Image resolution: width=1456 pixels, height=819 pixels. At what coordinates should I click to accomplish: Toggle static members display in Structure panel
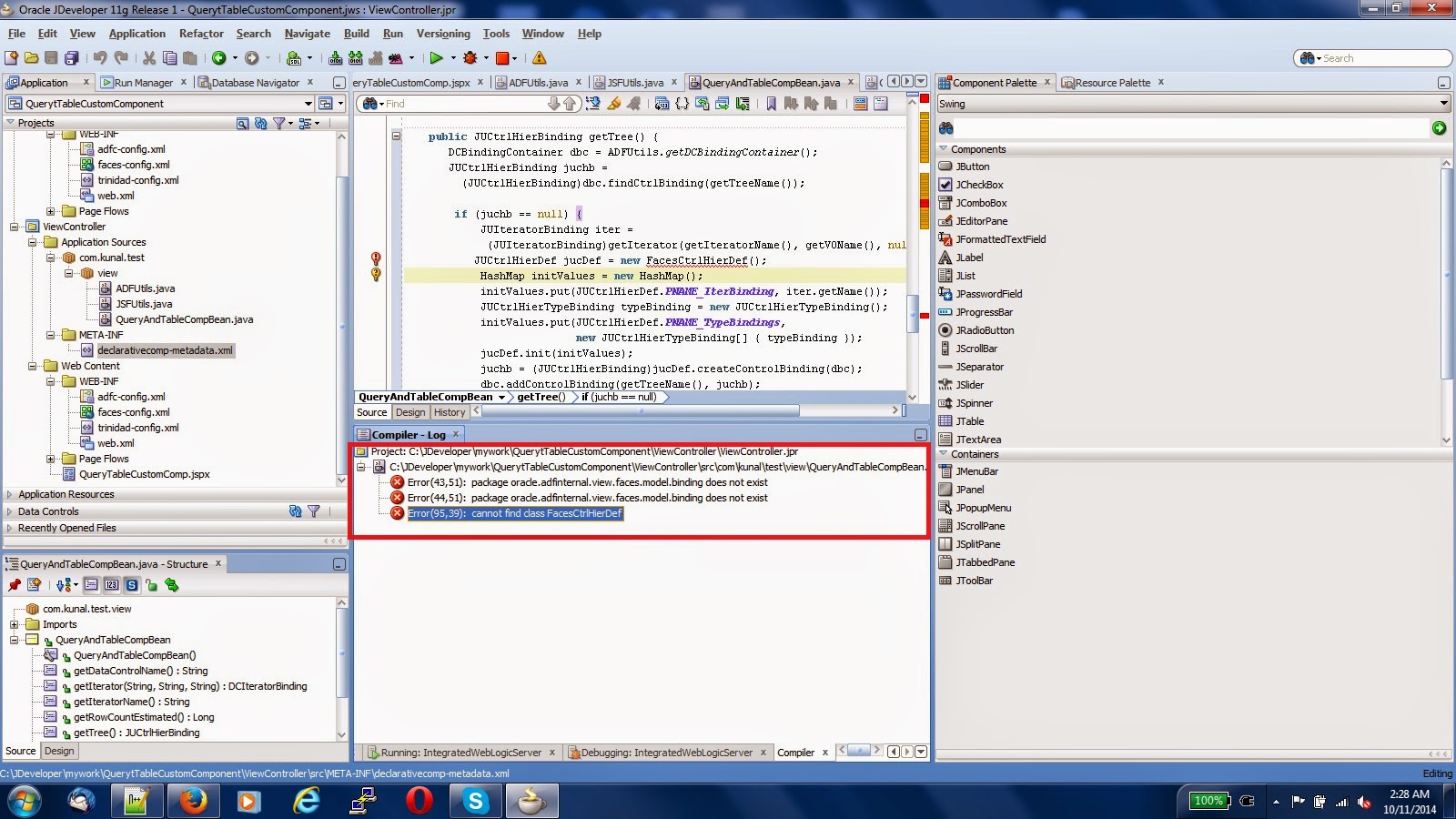pyautogui.click(x=132, y=585)
